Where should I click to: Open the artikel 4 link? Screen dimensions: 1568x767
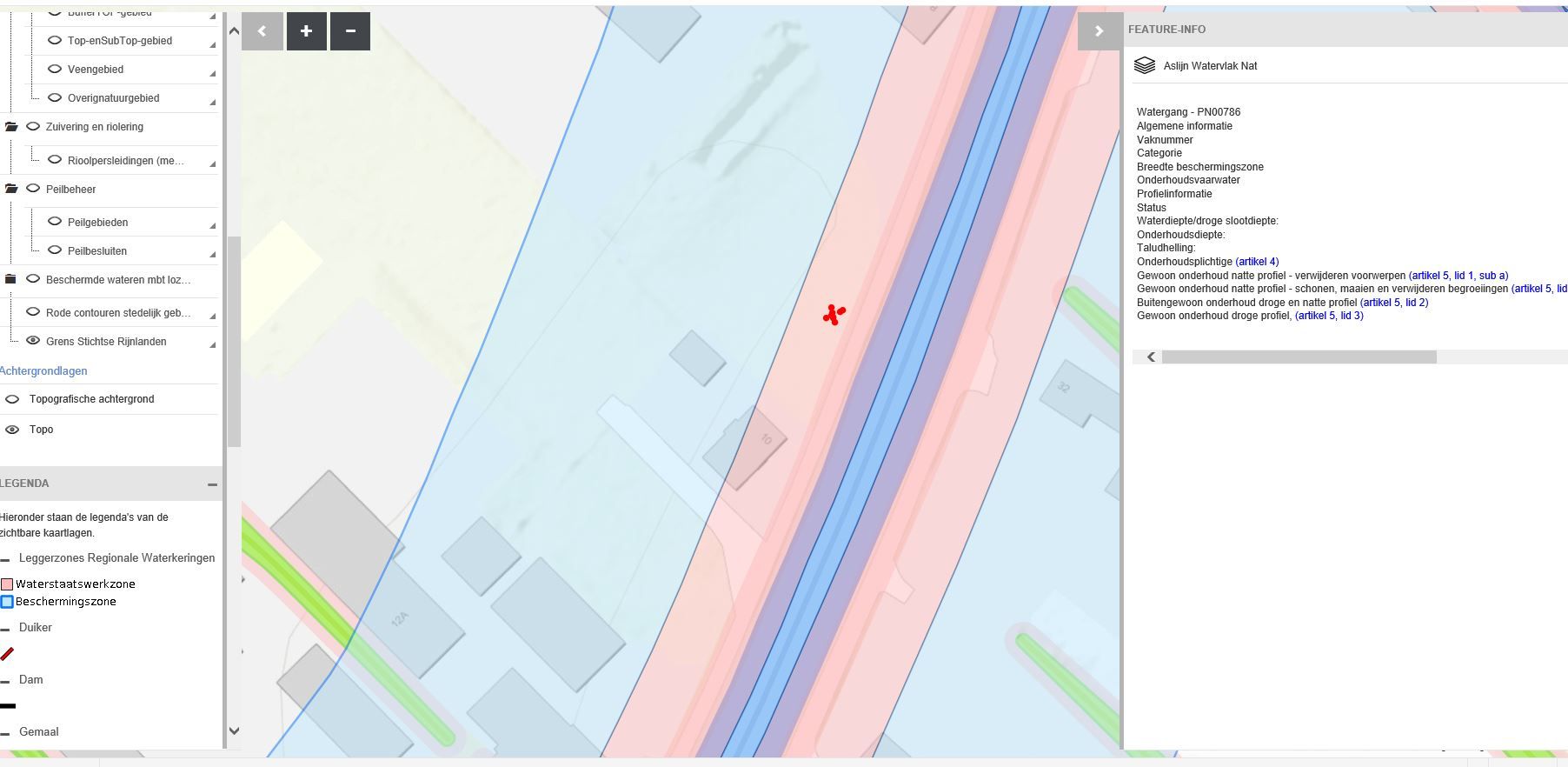click(1257, 262)
